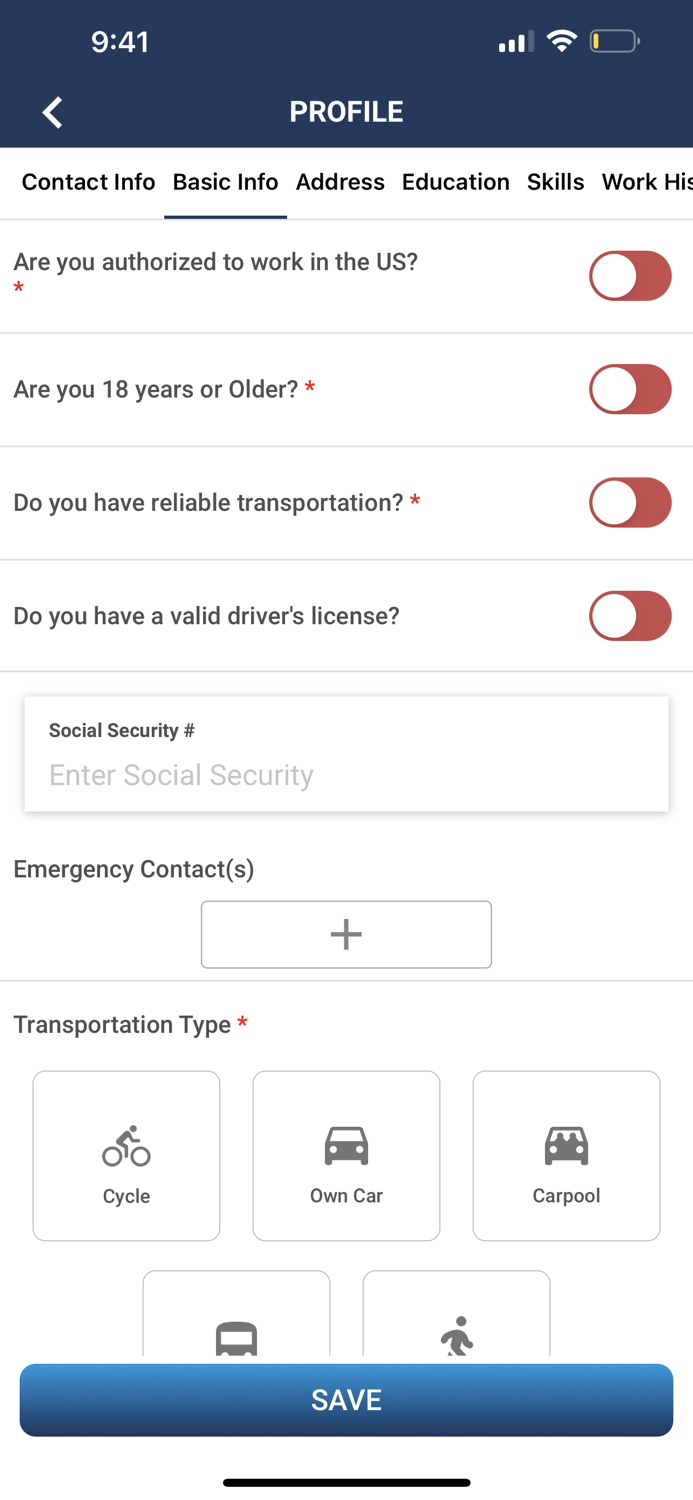Screen dimensions: 693x1500
Task: Toggle valid driver's license switch
Action: [x=630, y=616]
